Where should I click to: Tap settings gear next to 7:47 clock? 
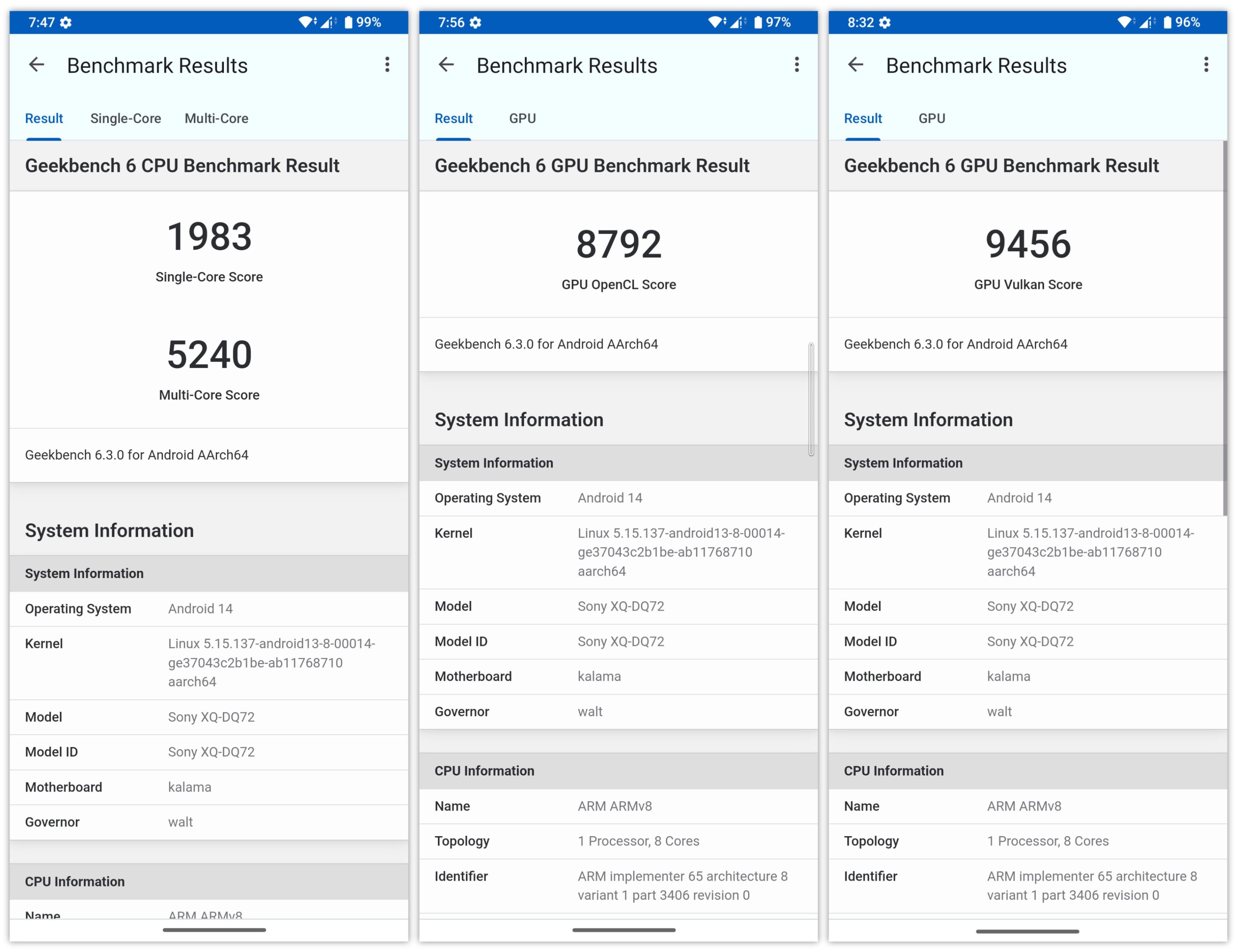pyautogui.click(x=66, y=23)
